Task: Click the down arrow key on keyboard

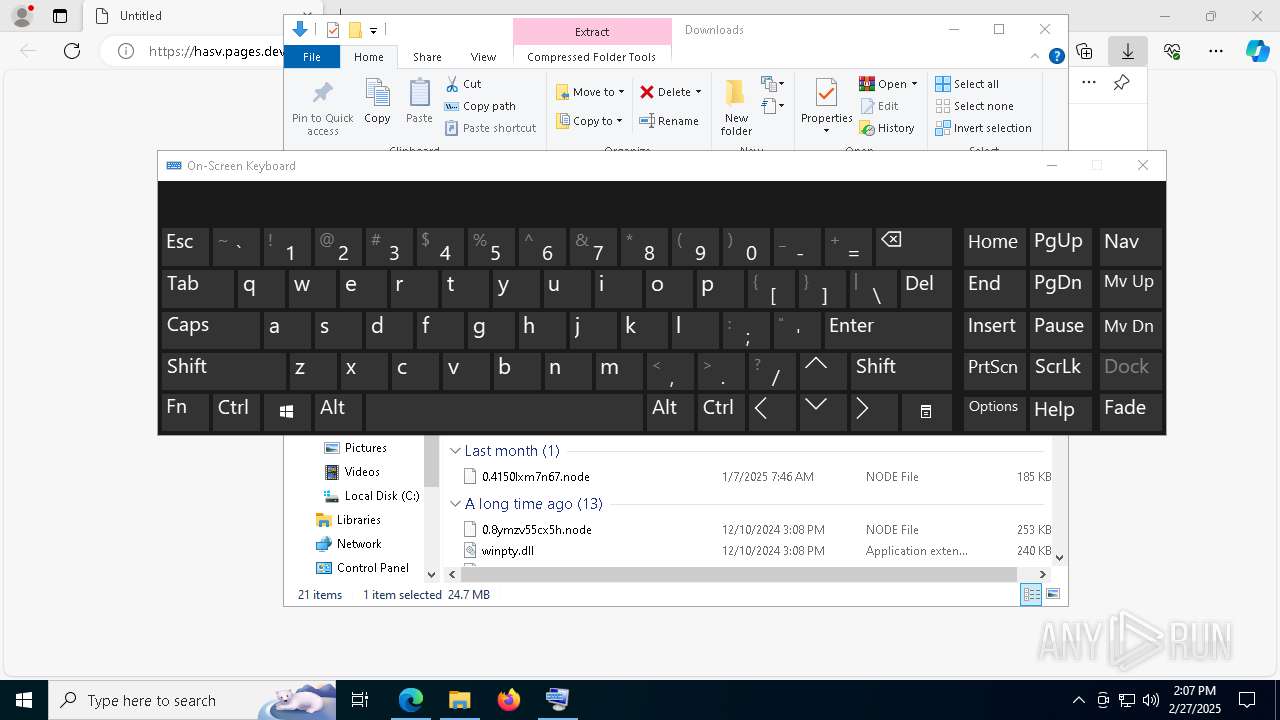Action: click(822, 412)
